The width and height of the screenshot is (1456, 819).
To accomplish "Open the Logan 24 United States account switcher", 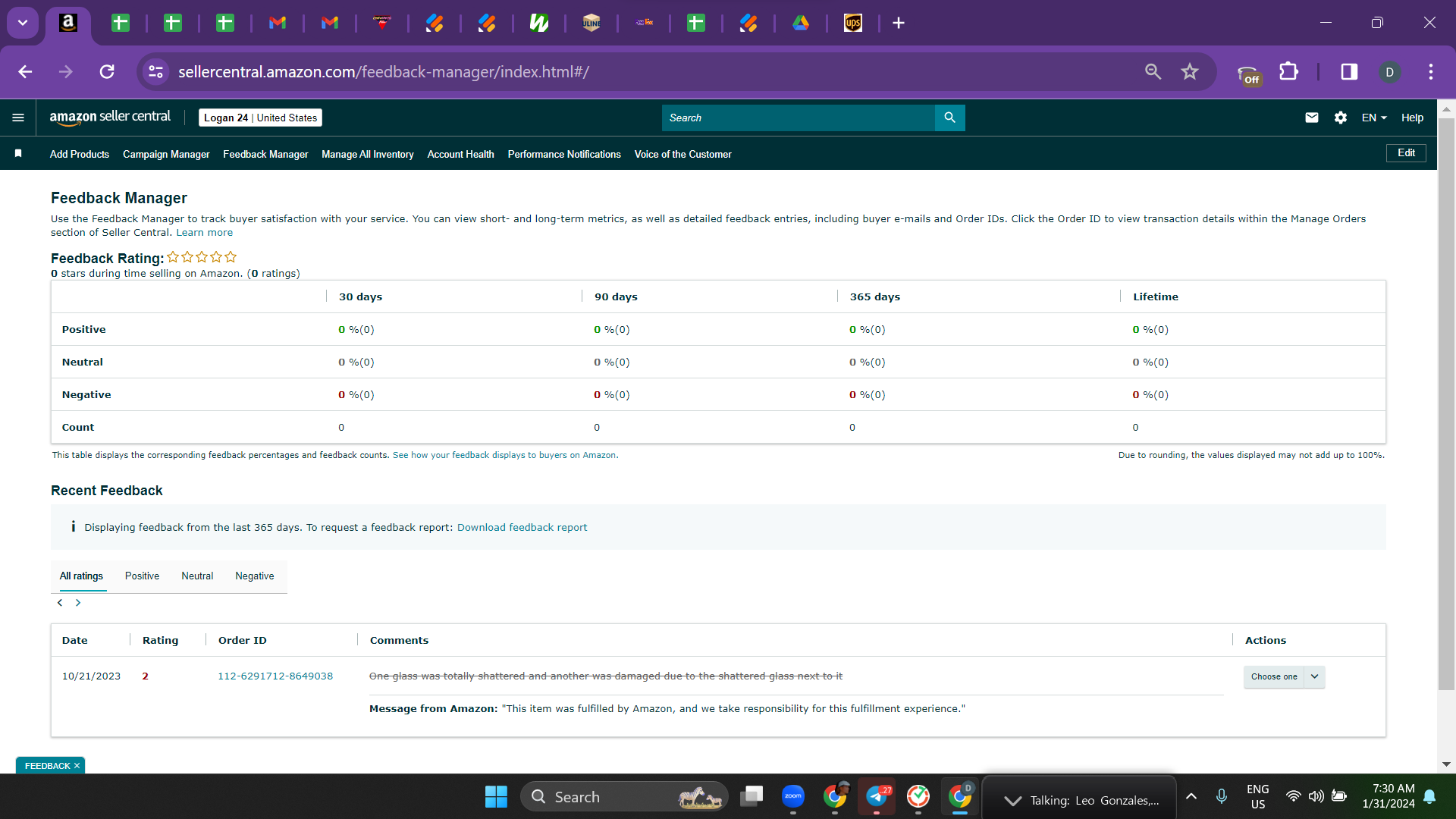I will point(260,118).
